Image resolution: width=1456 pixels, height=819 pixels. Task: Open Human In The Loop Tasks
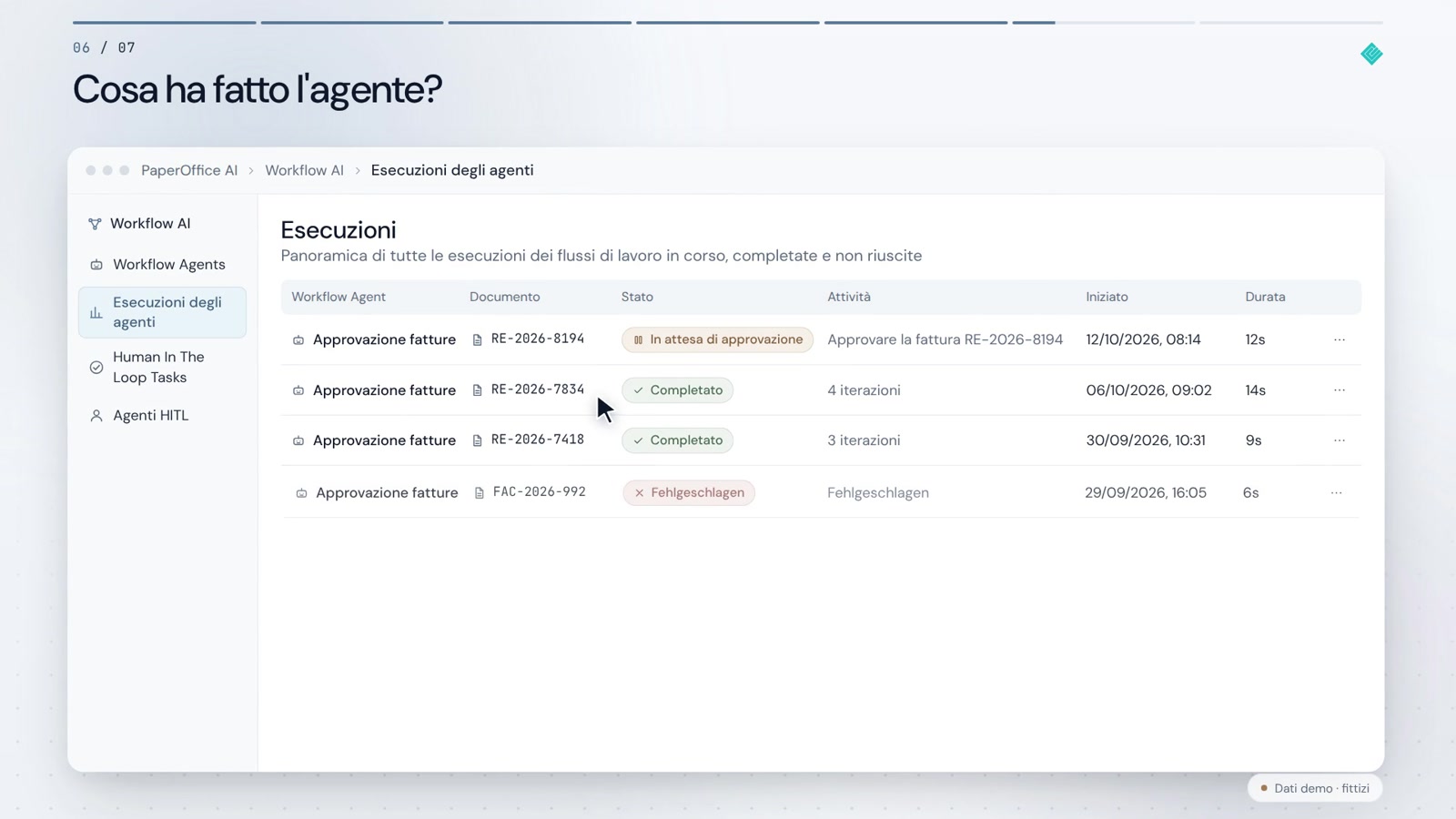pos(162,368)
